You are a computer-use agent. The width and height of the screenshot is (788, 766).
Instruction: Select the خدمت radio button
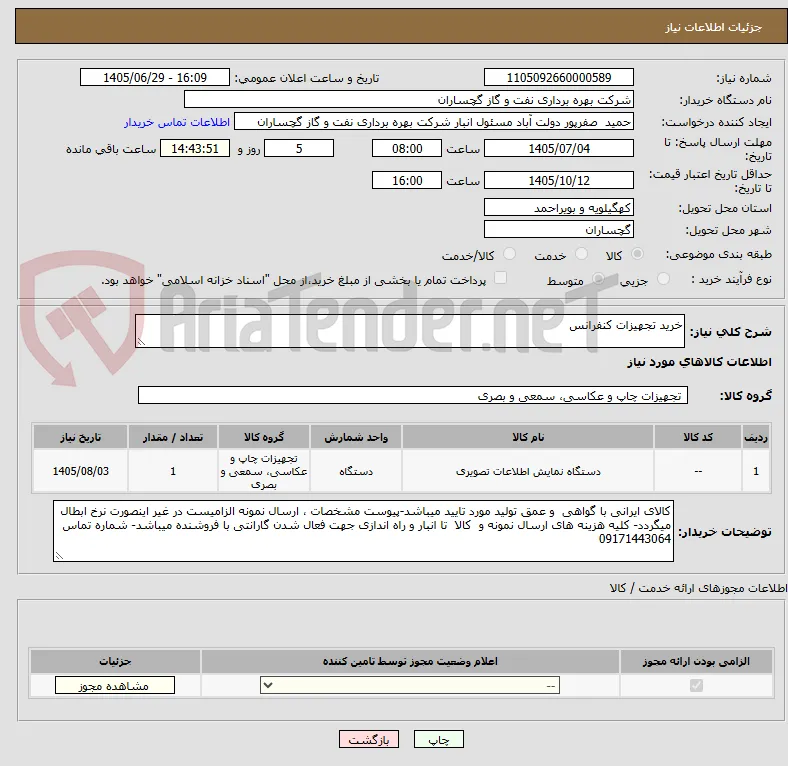[581, 254]
